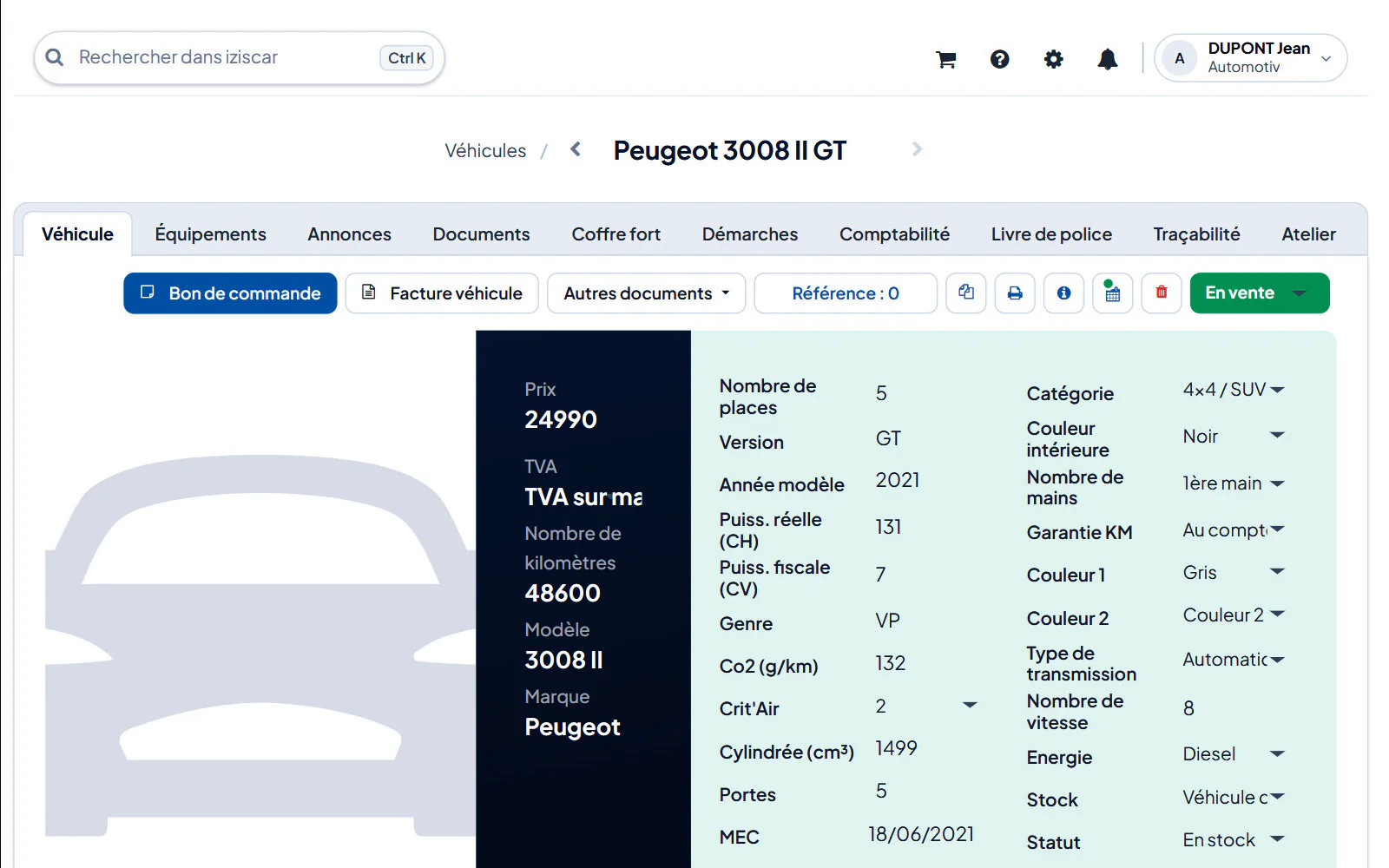
Task: Switch to the Coffre fort tab
Action: [x=616, y=234]
